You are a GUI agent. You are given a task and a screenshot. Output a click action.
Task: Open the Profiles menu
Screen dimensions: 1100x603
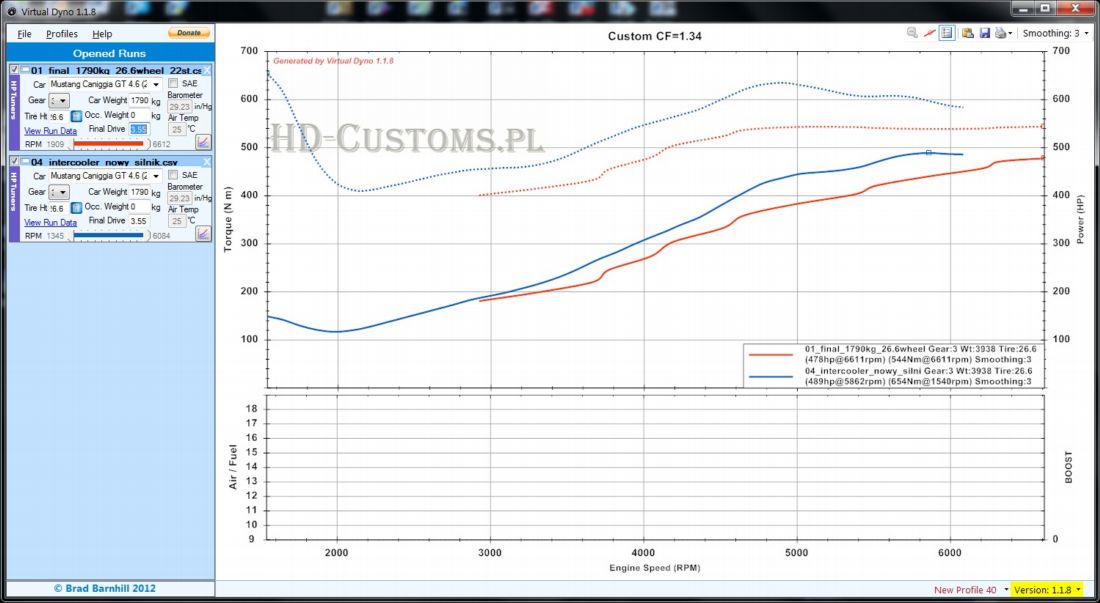pos(62,34)
